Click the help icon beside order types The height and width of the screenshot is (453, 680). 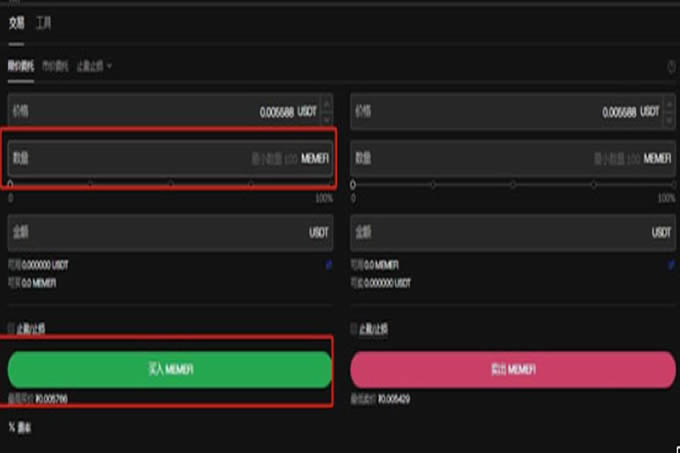pos(671,67)
